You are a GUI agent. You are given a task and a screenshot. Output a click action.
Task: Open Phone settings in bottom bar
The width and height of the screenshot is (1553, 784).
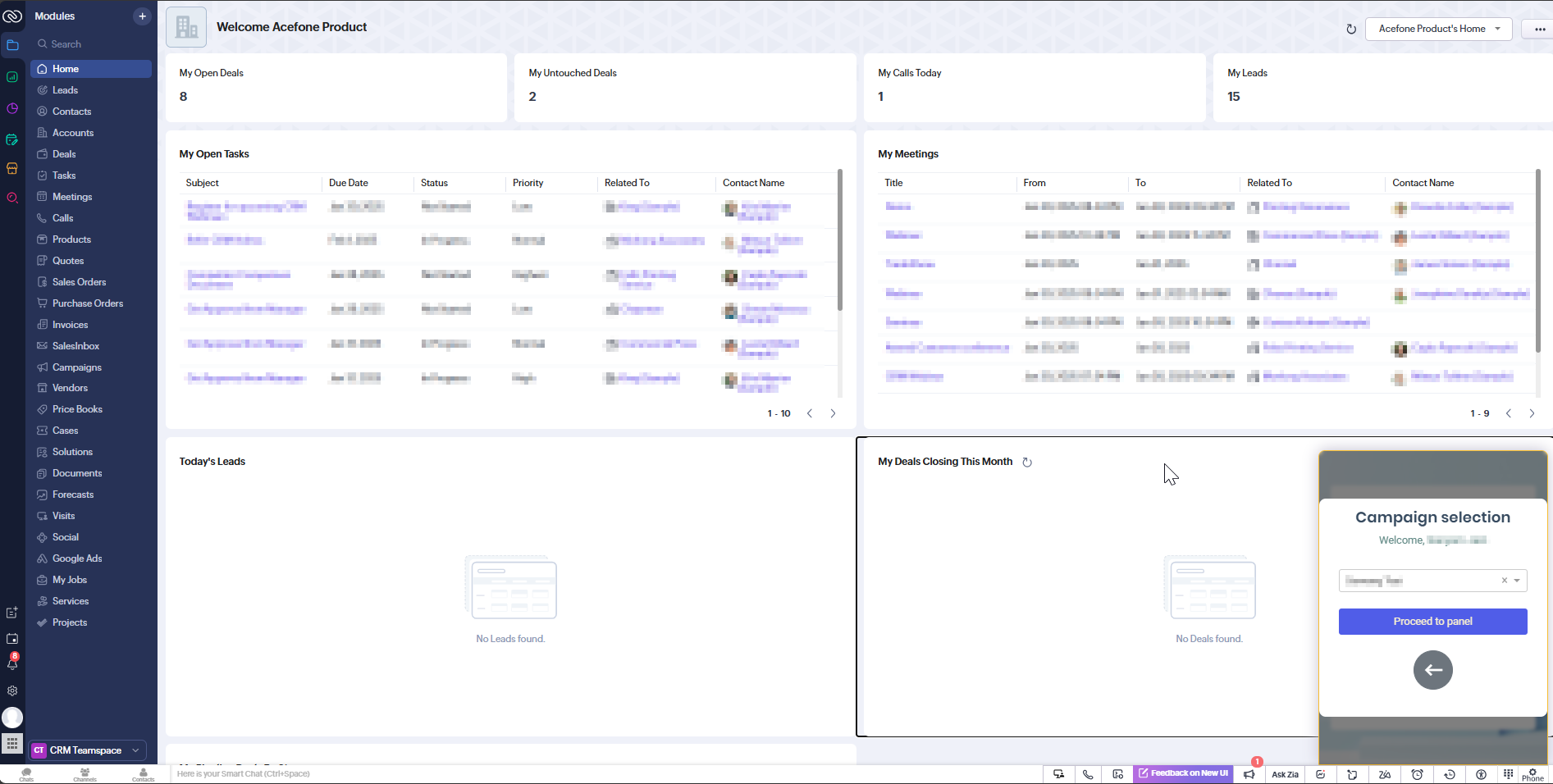(1532, 774)
